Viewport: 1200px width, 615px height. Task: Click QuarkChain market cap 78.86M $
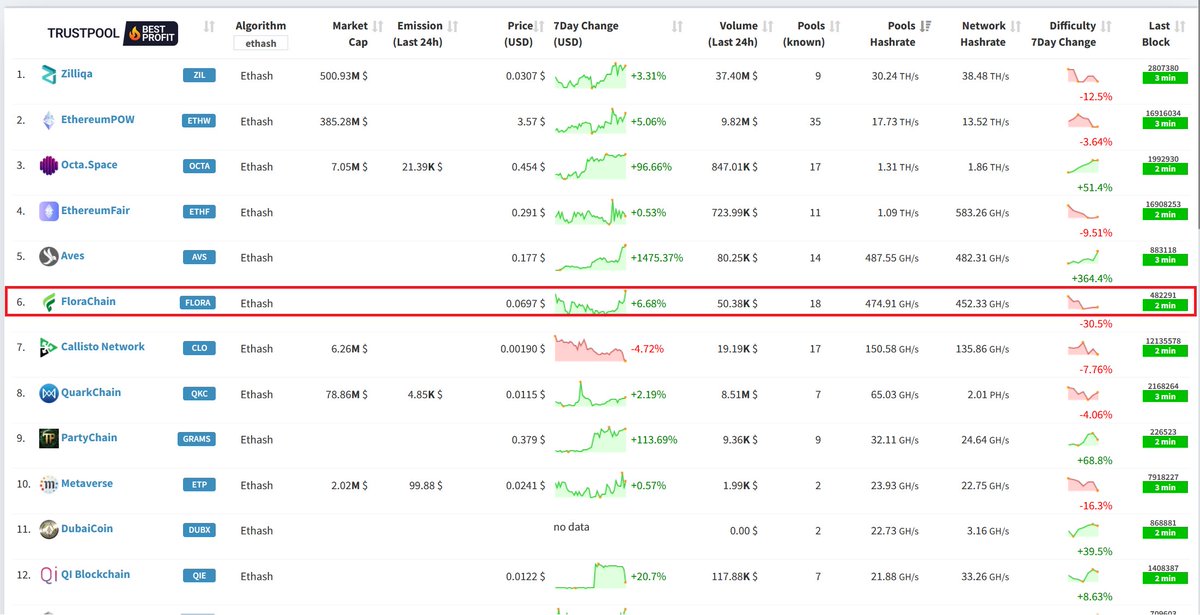pos(343,394)
